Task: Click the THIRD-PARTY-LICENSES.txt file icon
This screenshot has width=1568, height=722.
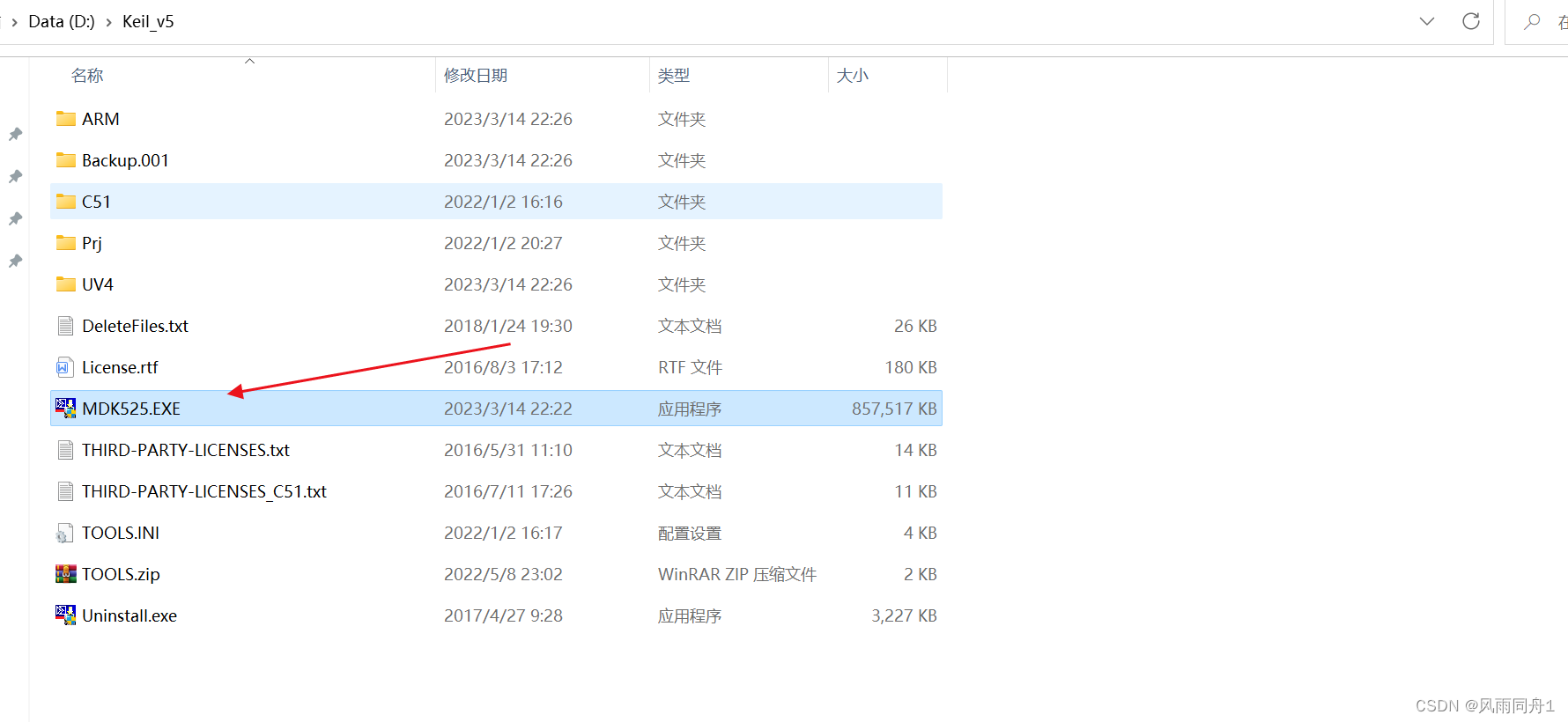Action: coord(65,450)
